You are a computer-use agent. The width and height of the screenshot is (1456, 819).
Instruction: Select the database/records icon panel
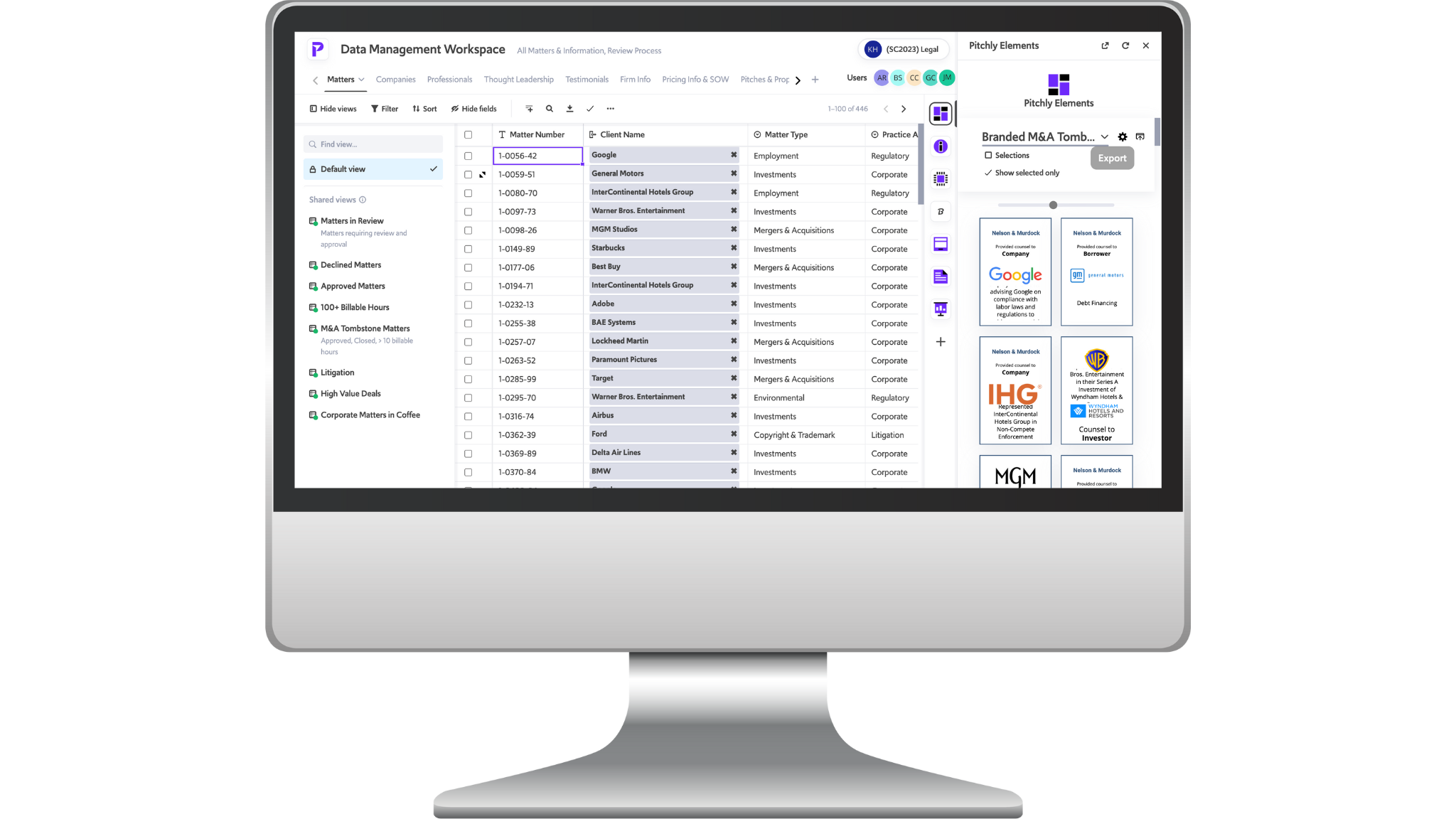[x=940, y=244]
